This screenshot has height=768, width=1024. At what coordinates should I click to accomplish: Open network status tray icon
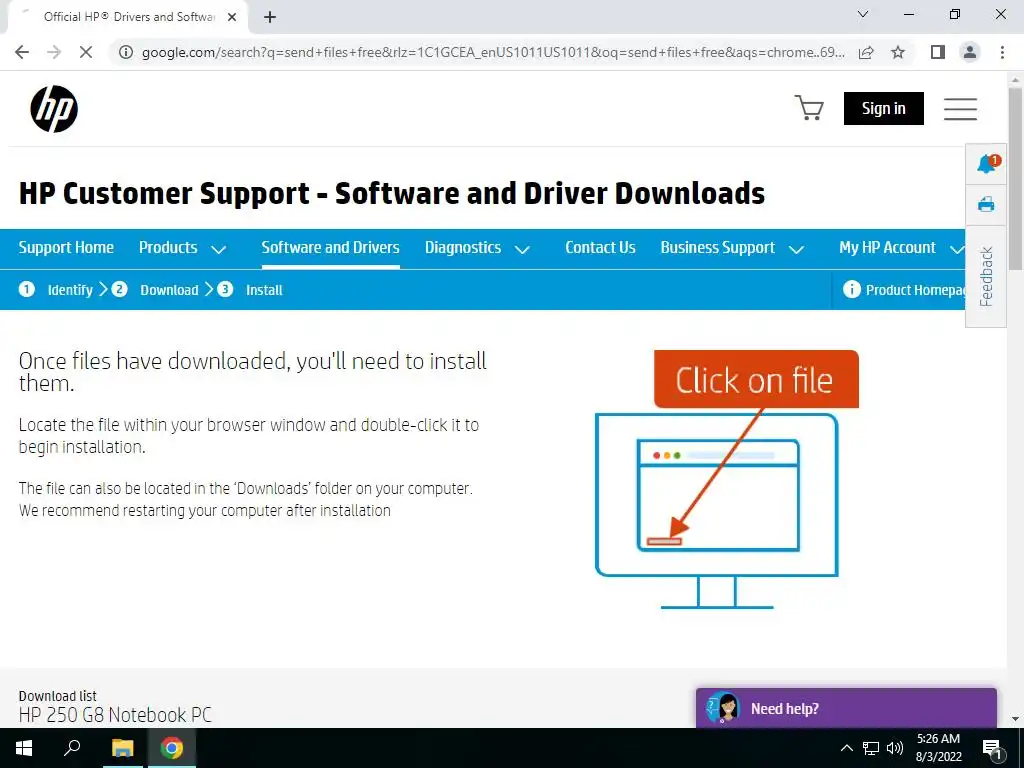[x=871, y=748]
